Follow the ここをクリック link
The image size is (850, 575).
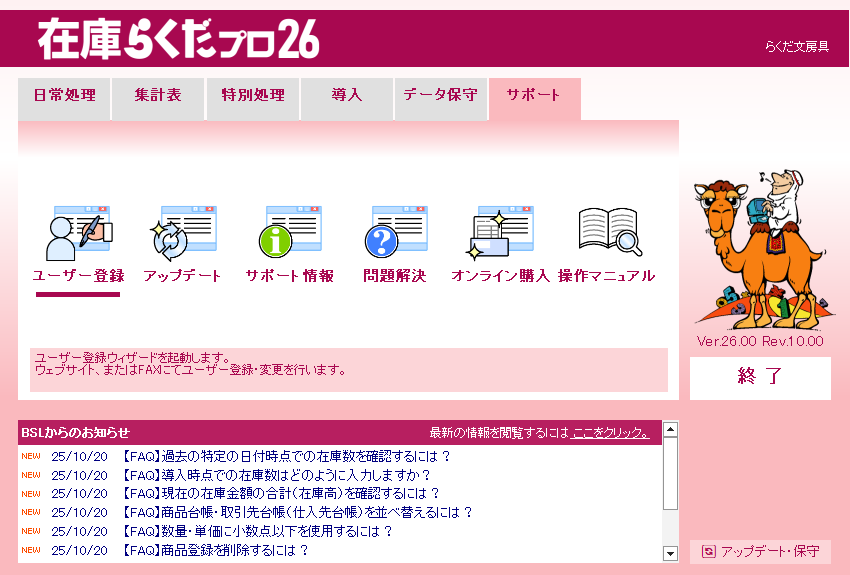tap(610, 433)
